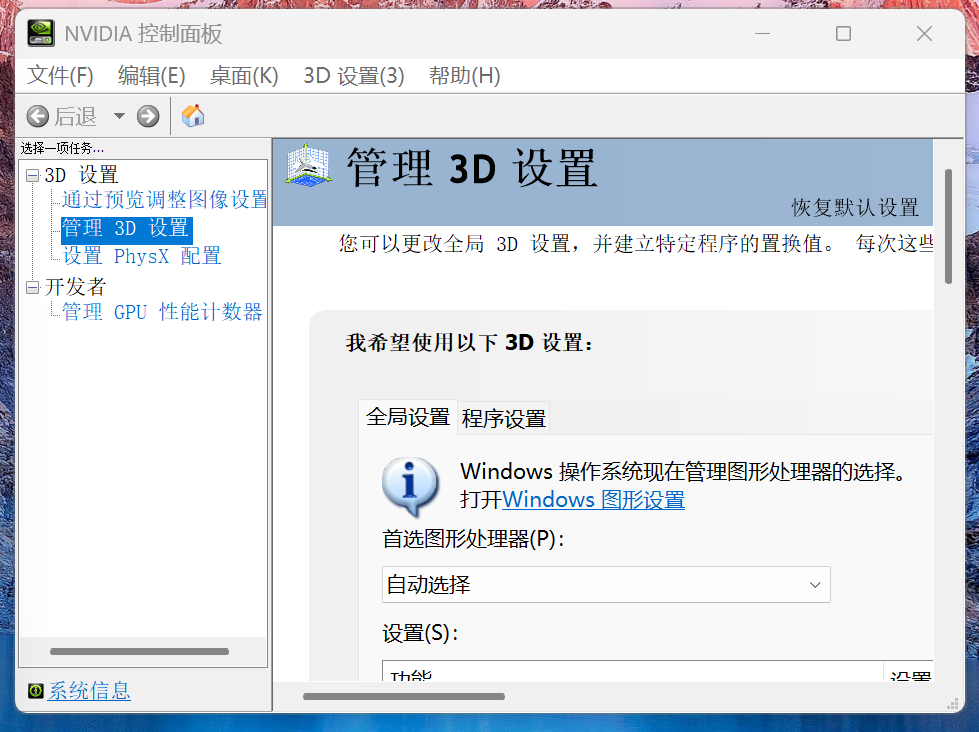Click the Manage 3D Settings header icon

[x=308, y=165]
